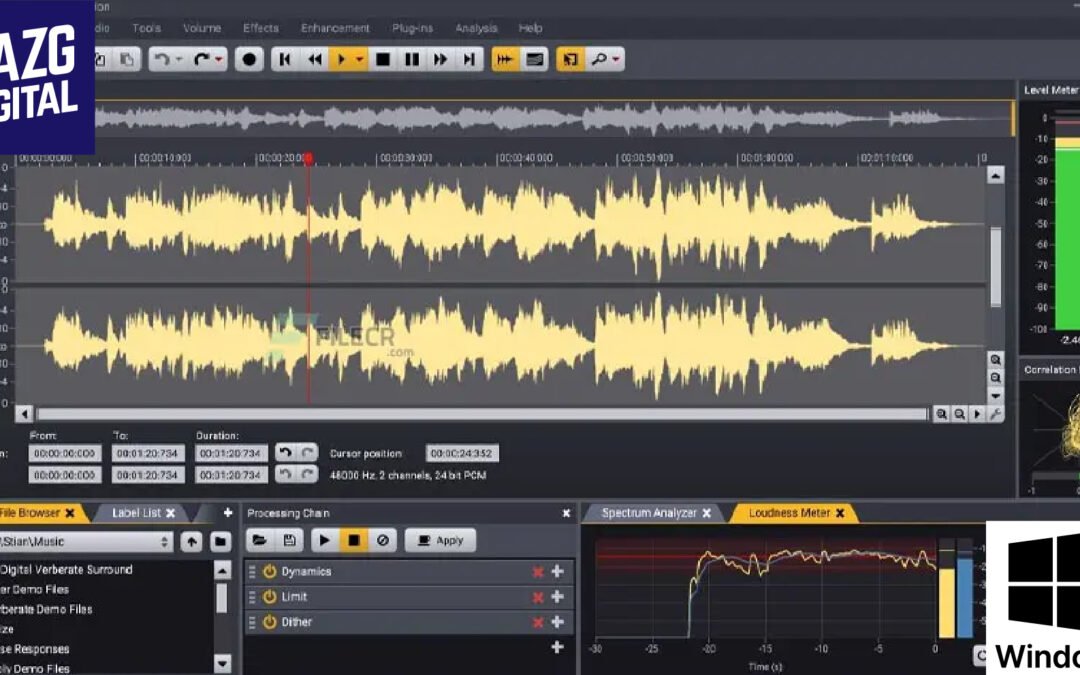Open the Play options dropdown arrow
This screenshot has height=675, width=1080.
360,60
